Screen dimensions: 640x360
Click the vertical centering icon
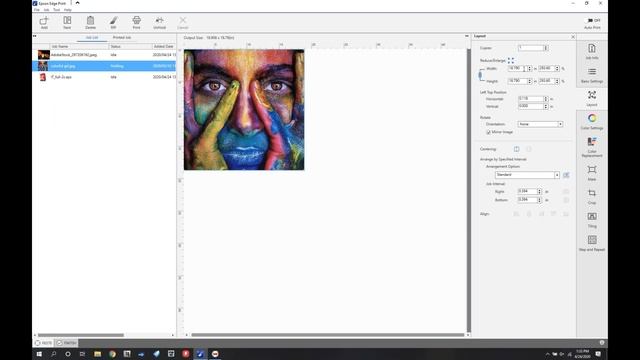point(529,149)
